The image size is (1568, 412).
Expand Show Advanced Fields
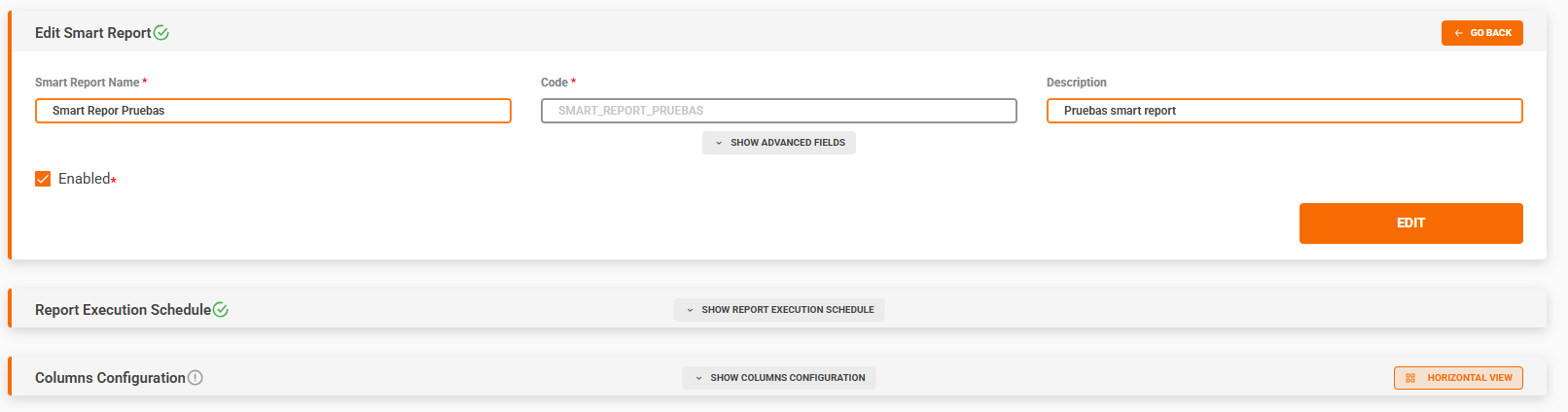[779, 143]
